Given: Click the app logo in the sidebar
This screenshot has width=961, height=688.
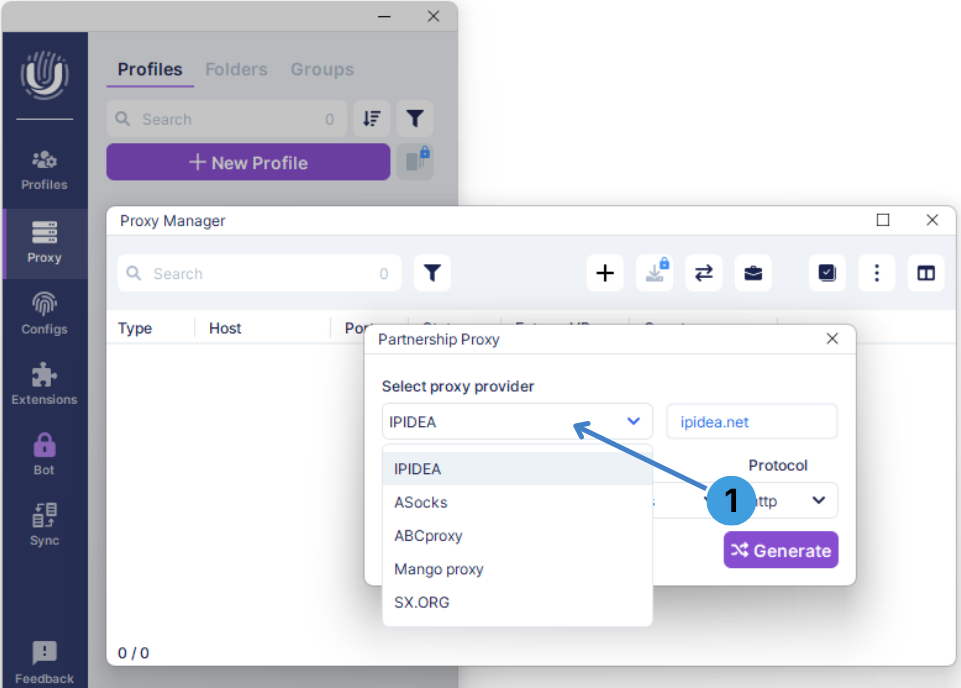Looking at the screenshot, I should click(44, 75).
